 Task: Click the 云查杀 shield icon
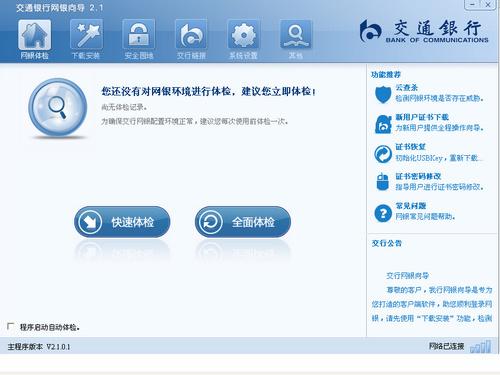pos(383,94)
